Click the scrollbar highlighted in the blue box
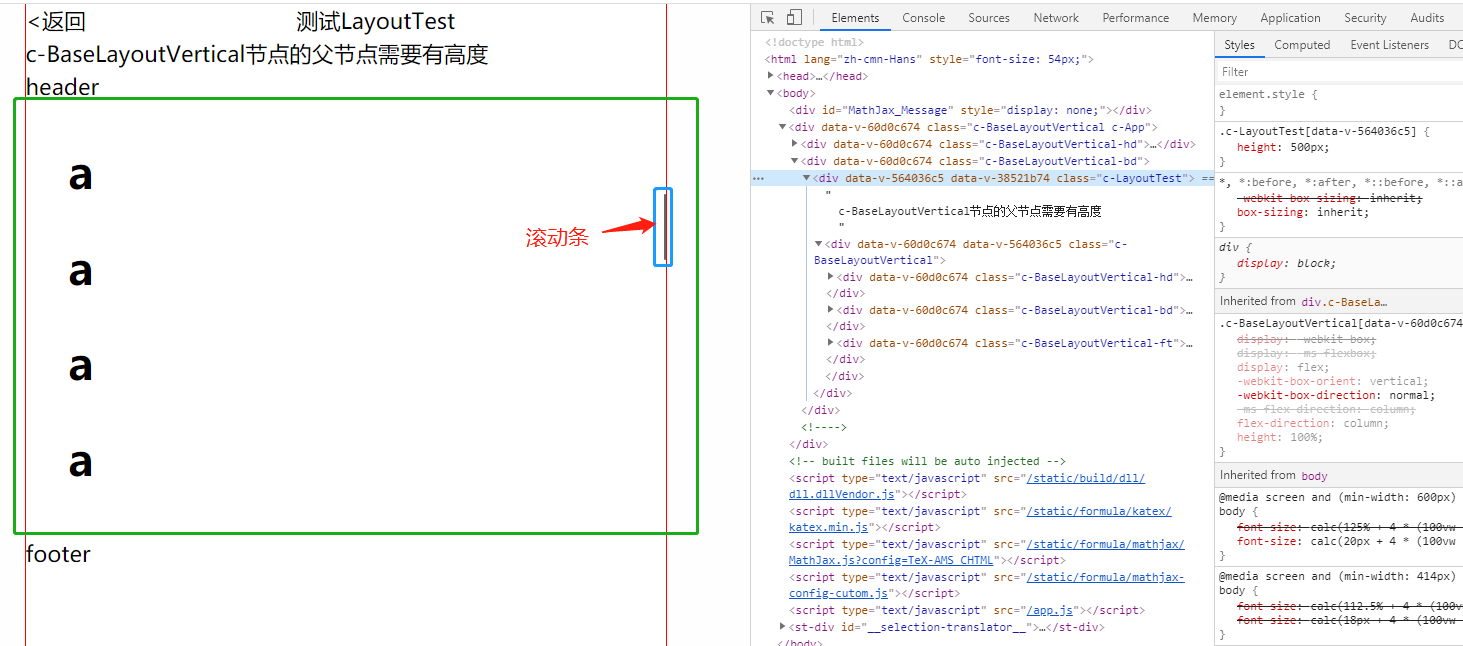 [663, 227]
